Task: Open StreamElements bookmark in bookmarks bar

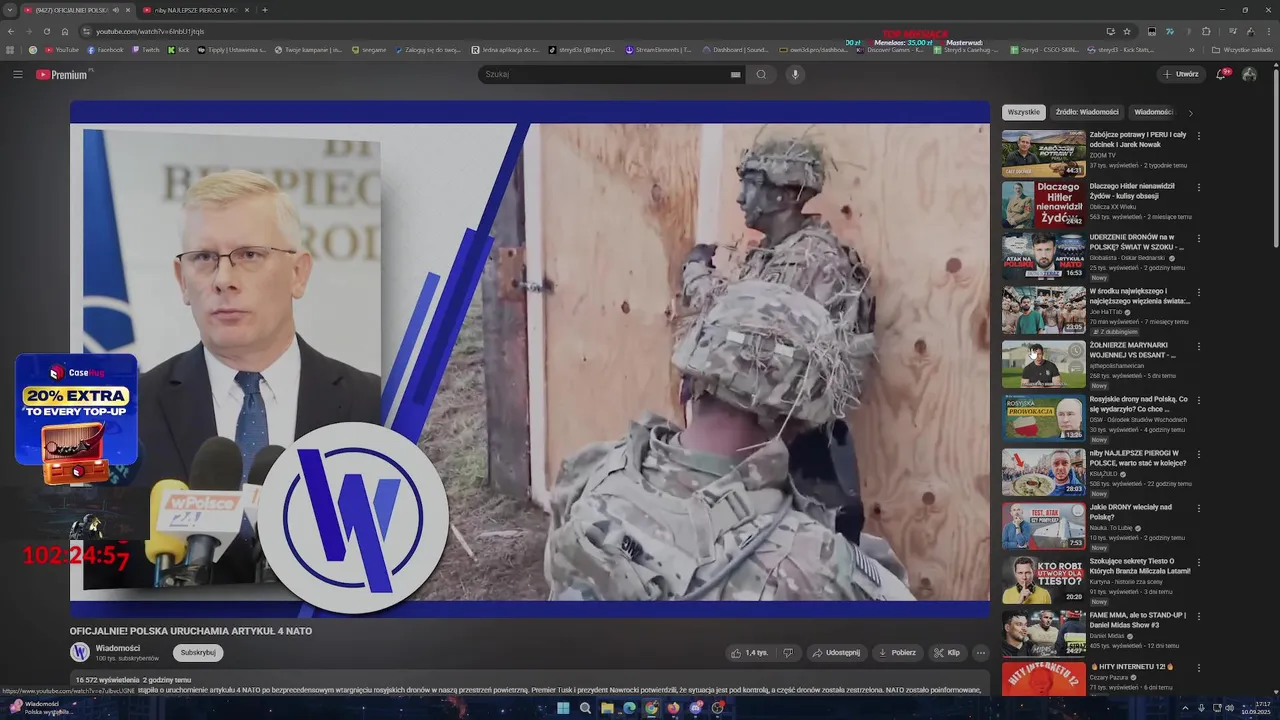Action: click(659, 50)
